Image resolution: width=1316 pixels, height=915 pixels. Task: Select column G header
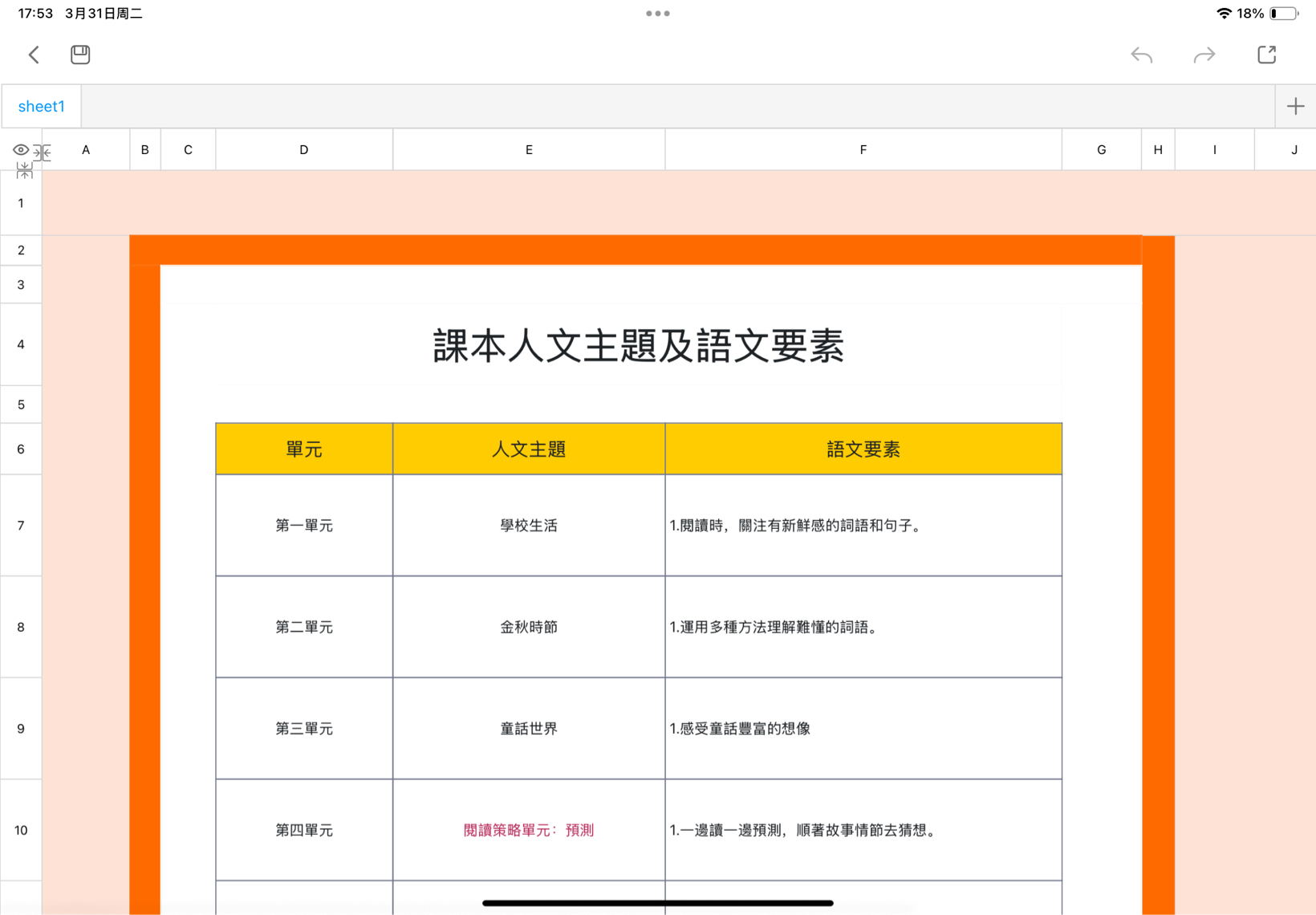[x=1102, y=150]
